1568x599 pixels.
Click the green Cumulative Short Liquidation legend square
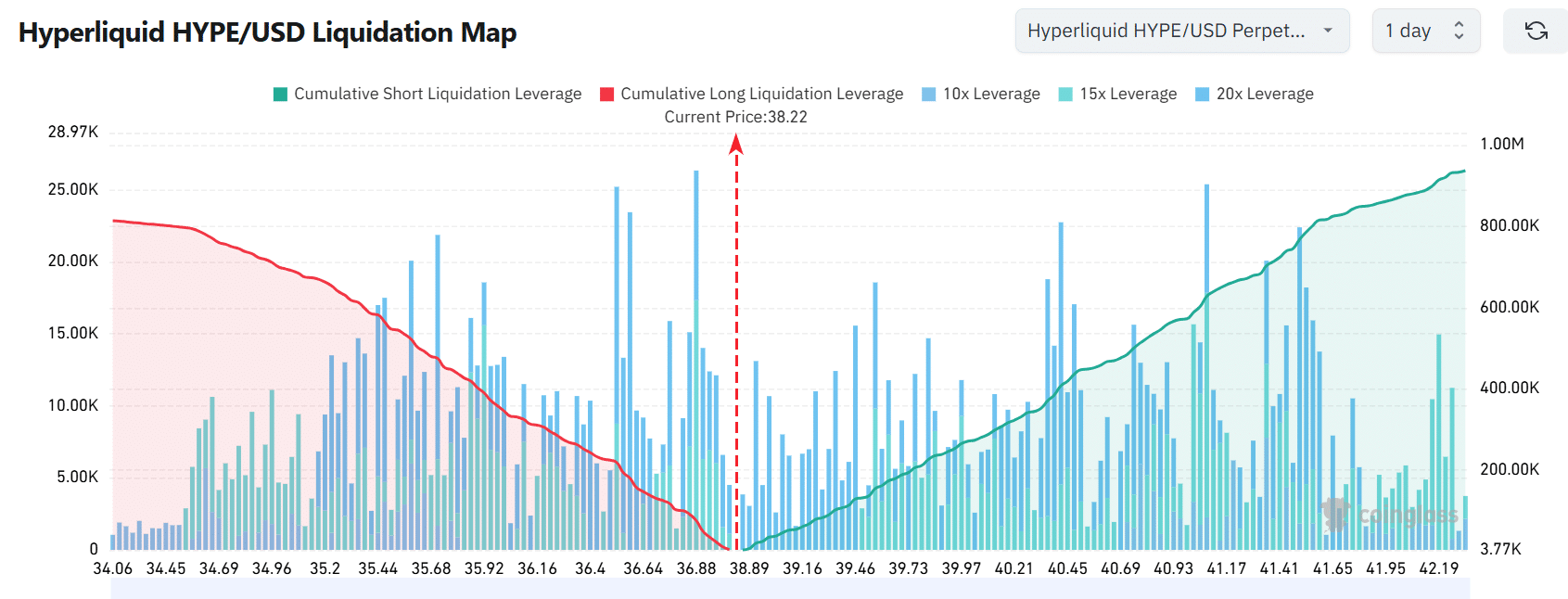pos(280,94)
